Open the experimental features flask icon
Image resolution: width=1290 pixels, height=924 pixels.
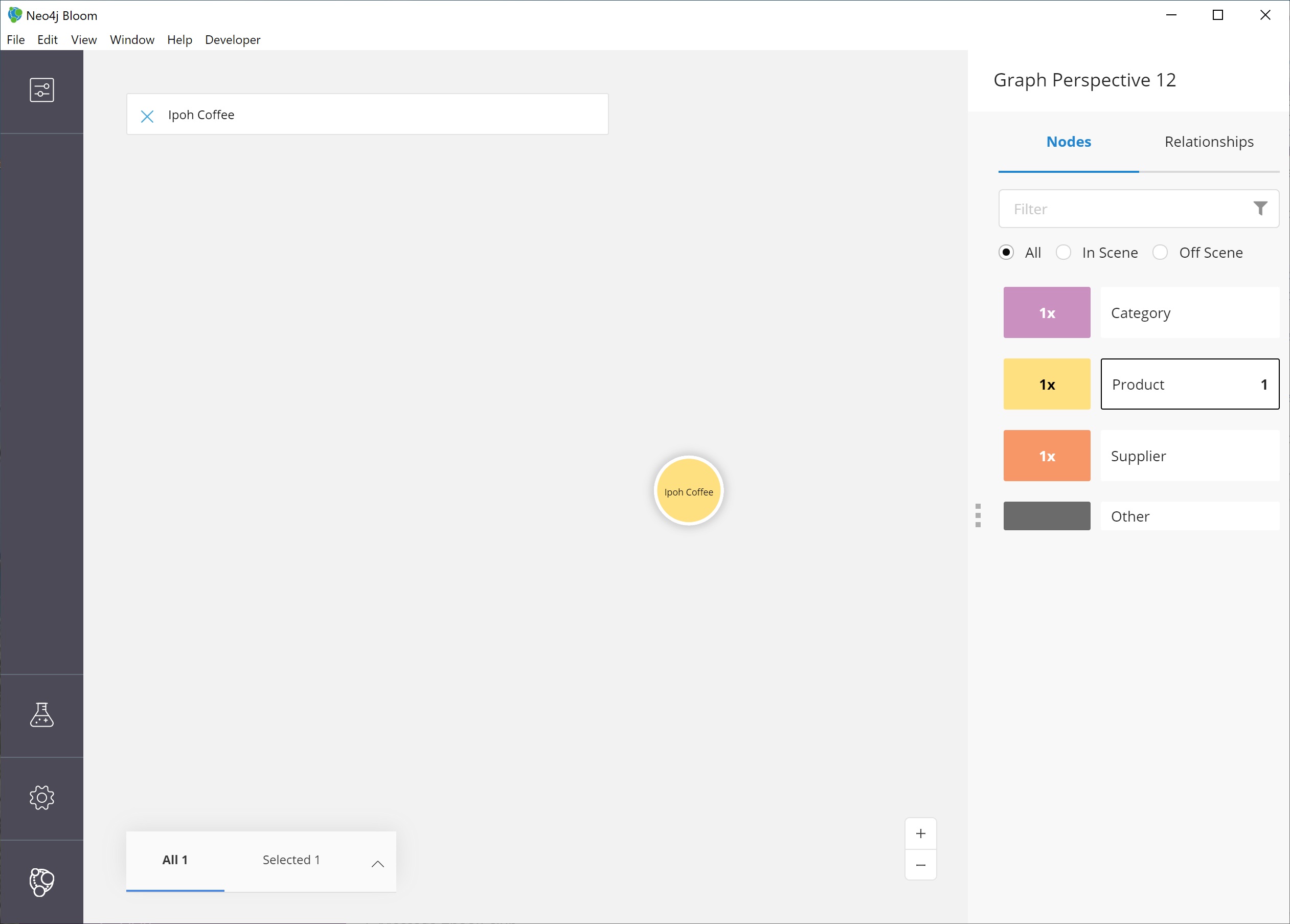point(41,715)
